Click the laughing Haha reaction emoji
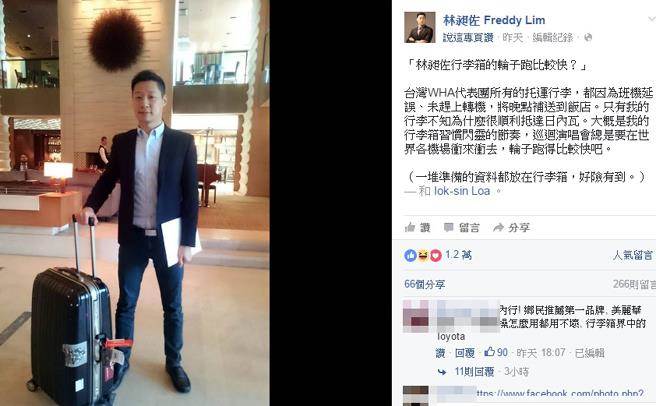The width and height of the screenshot is (656, 406). pyautogui.click(x=423, y=255)
